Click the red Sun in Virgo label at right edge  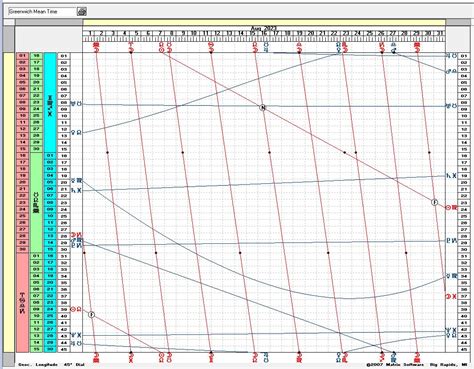click(x=452, y=208)
